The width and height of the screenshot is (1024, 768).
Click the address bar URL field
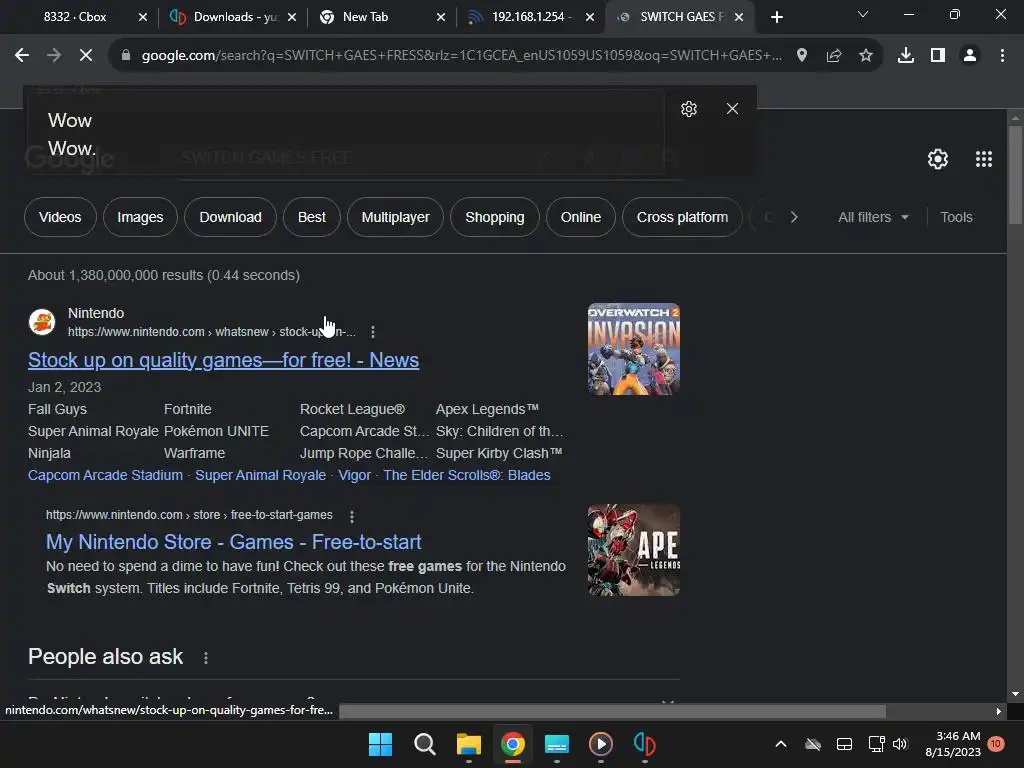(461, 56)
